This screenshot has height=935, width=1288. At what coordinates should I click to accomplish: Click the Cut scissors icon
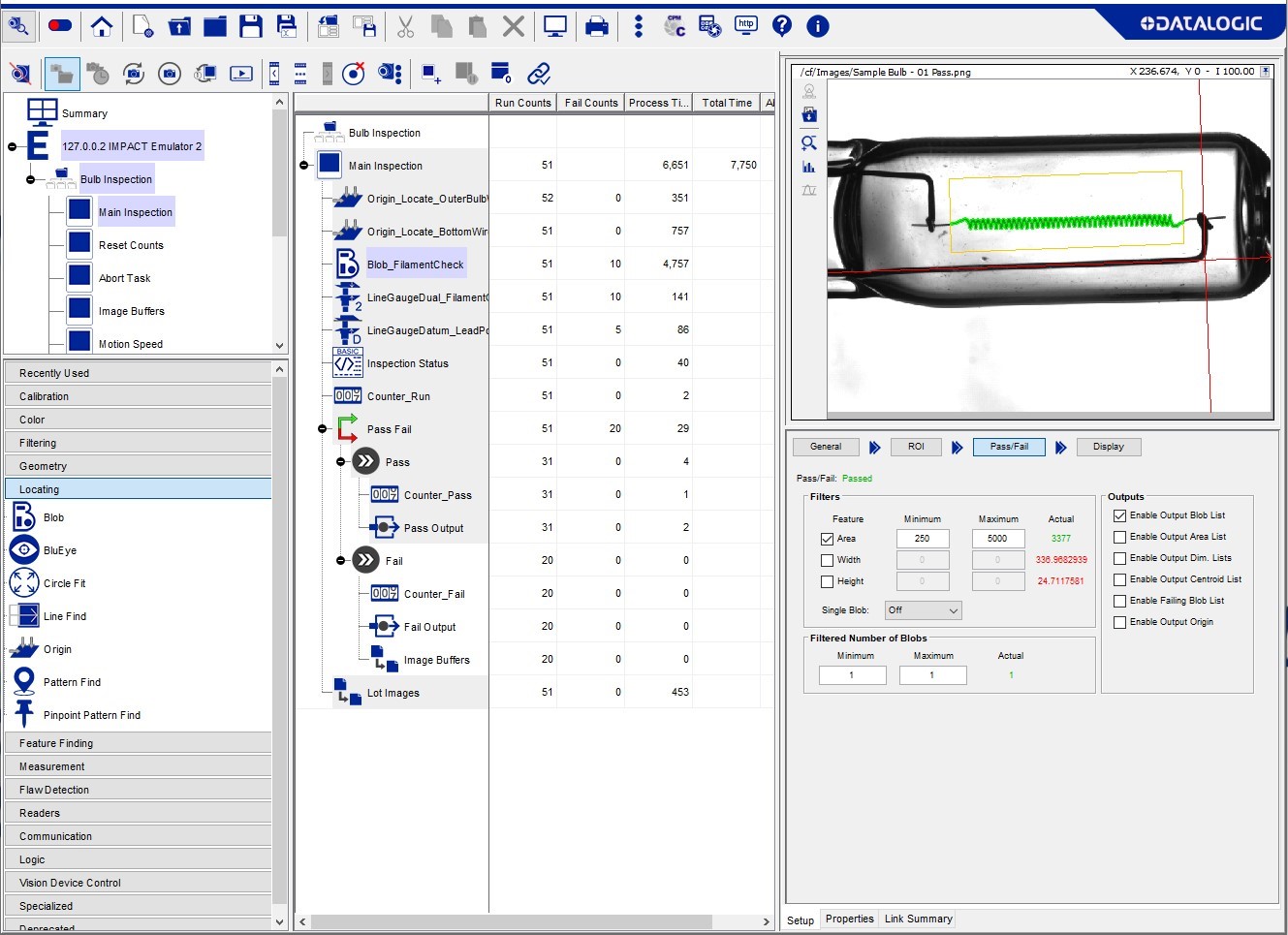click(x=405, y=26)
